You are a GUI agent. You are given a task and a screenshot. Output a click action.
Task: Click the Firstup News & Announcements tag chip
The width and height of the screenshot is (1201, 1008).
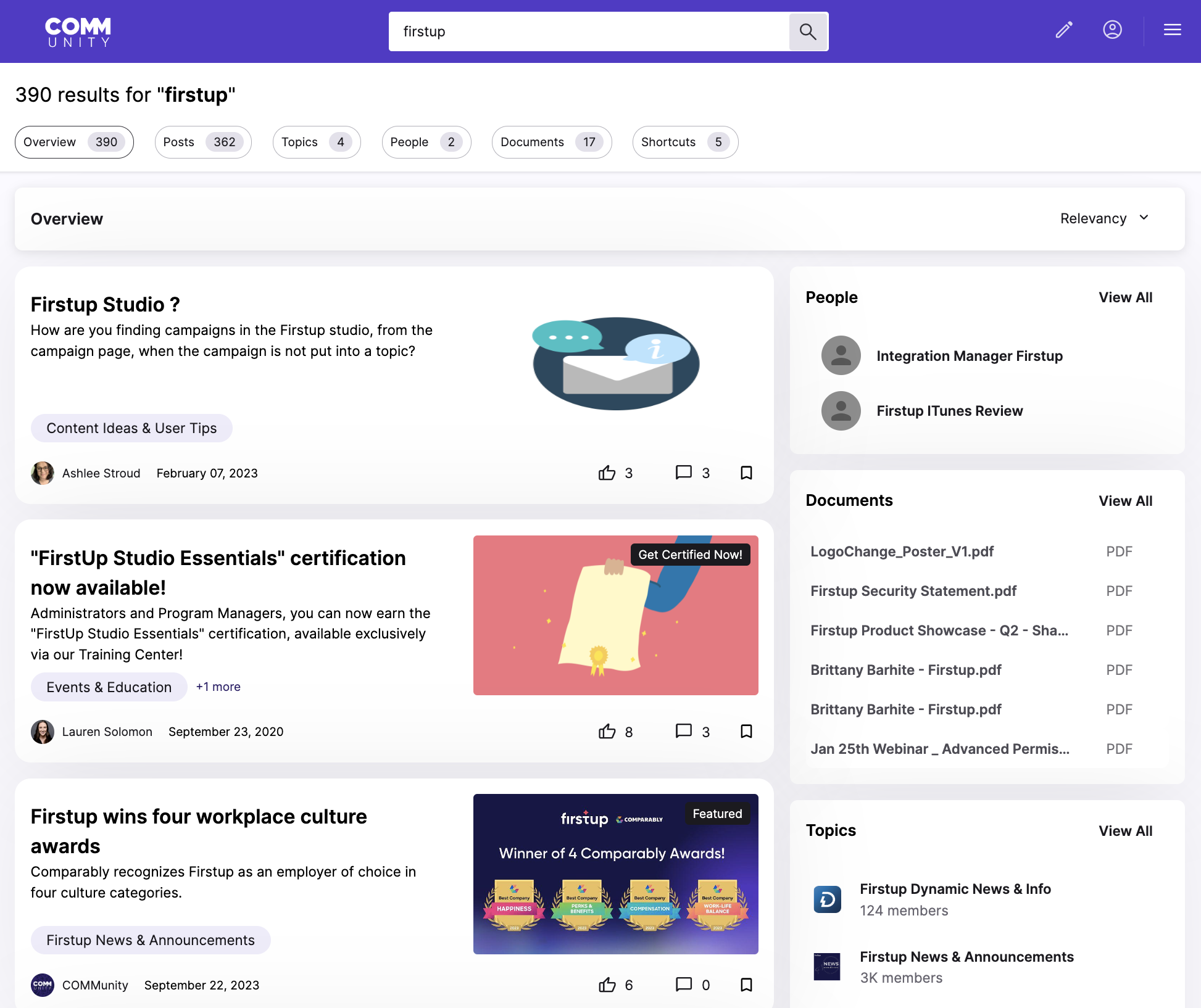[x=151, y=940]
